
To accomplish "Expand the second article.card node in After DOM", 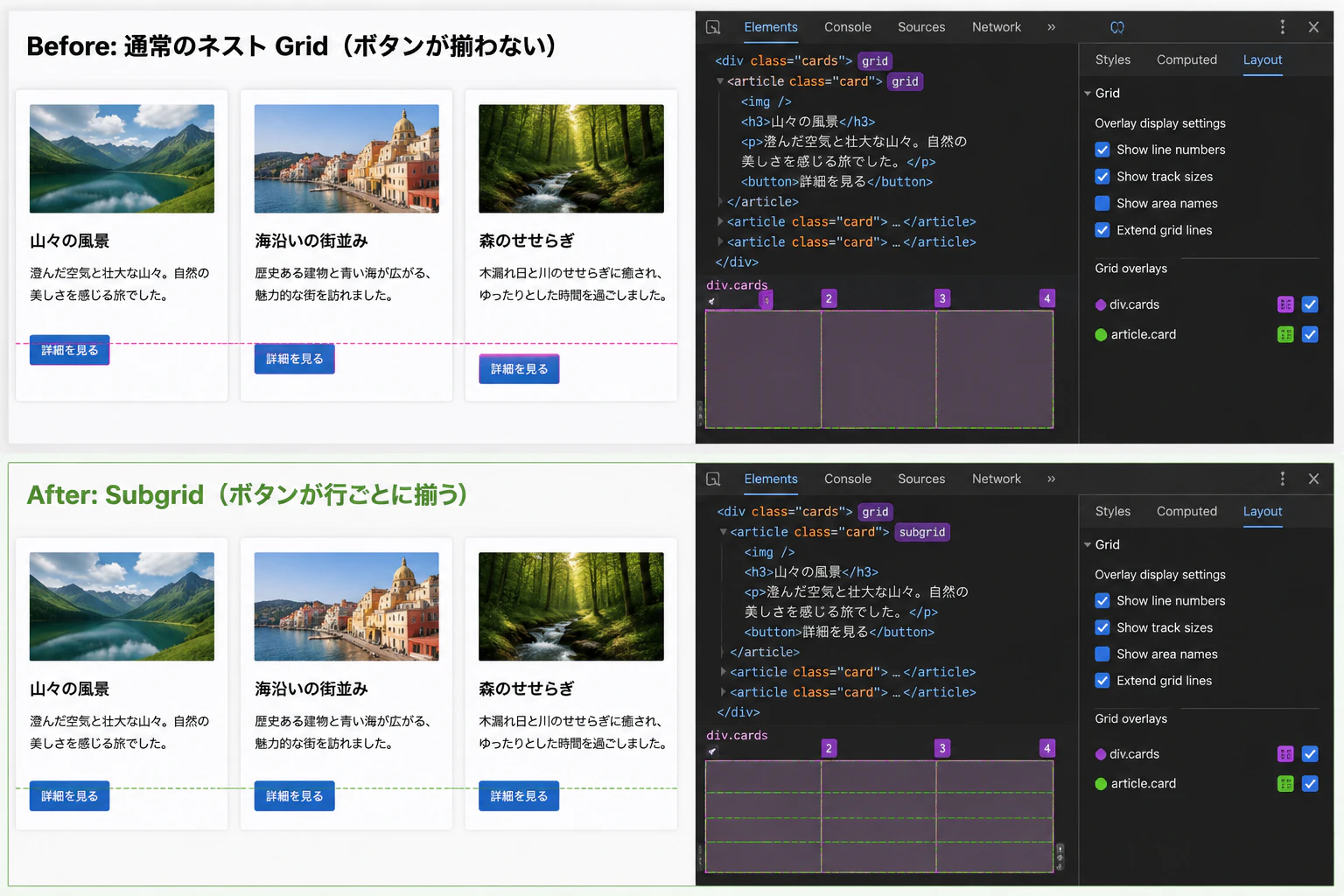I will tap(723, 672).
